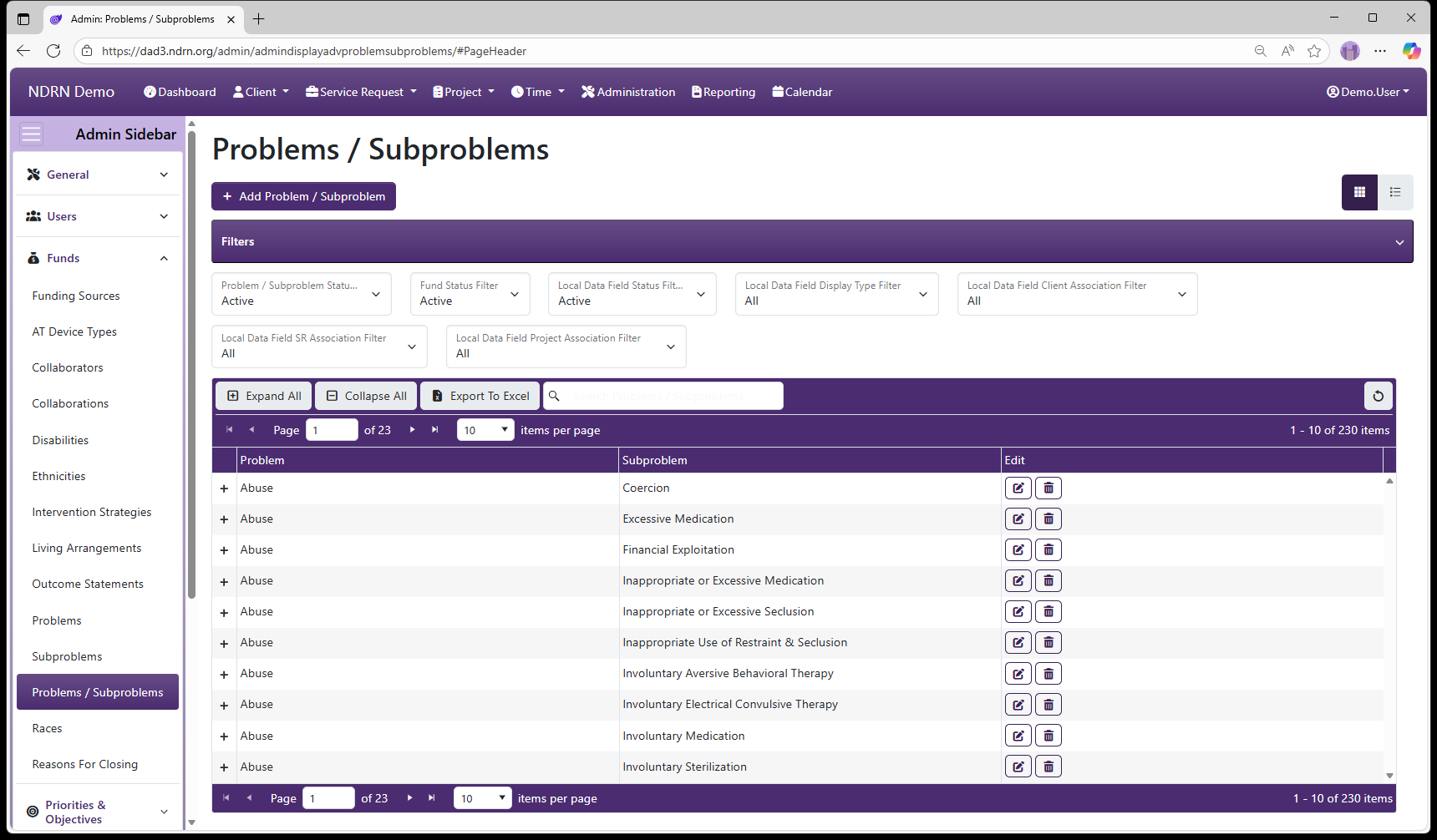Open browser zoom magnifier icon

coord(1260,51)
